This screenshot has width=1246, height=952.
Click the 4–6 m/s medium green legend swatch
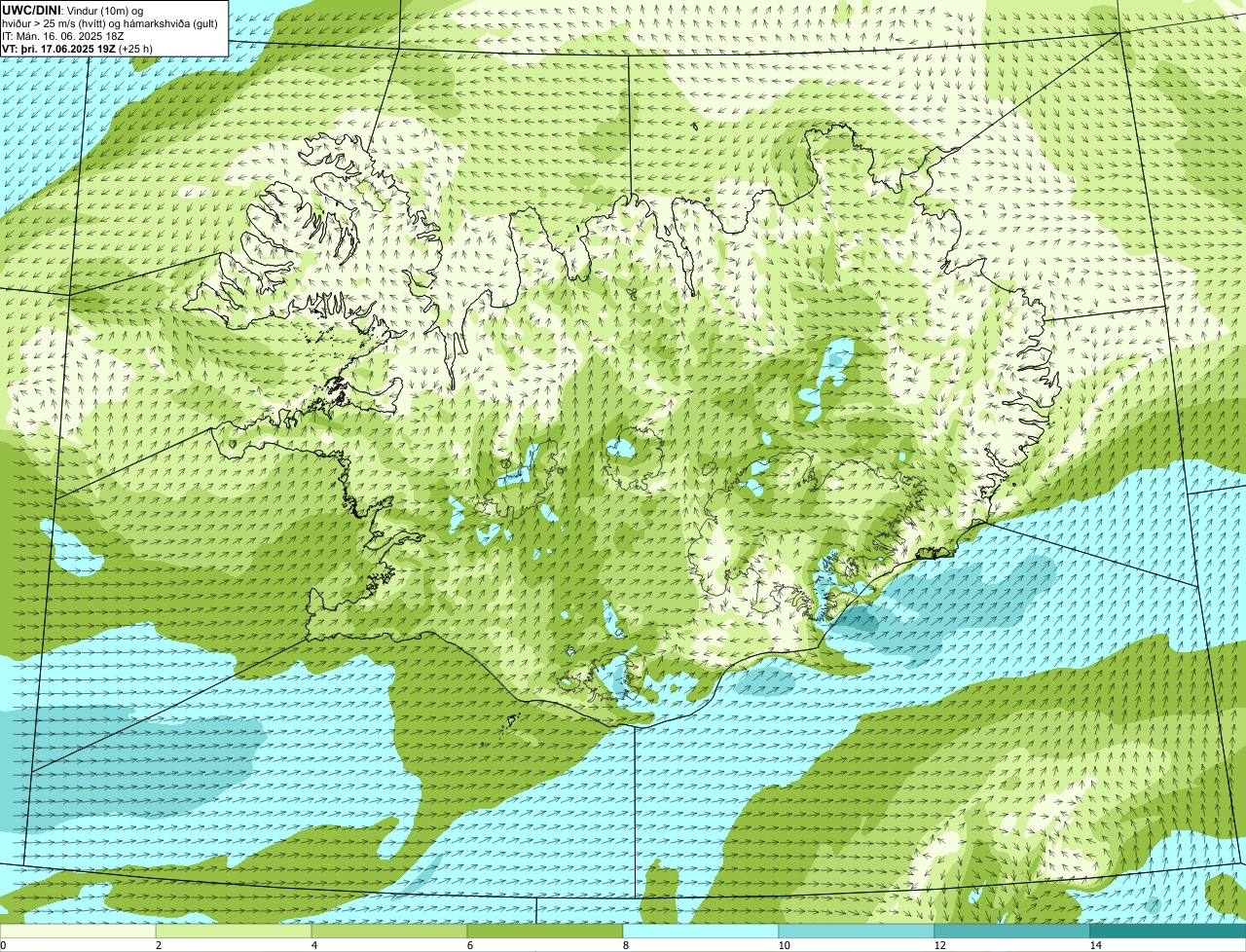click(389, 931)
